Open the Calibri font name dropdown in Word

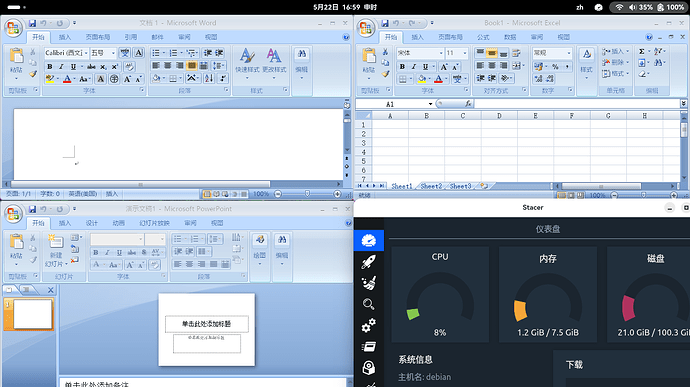point(86,53)
